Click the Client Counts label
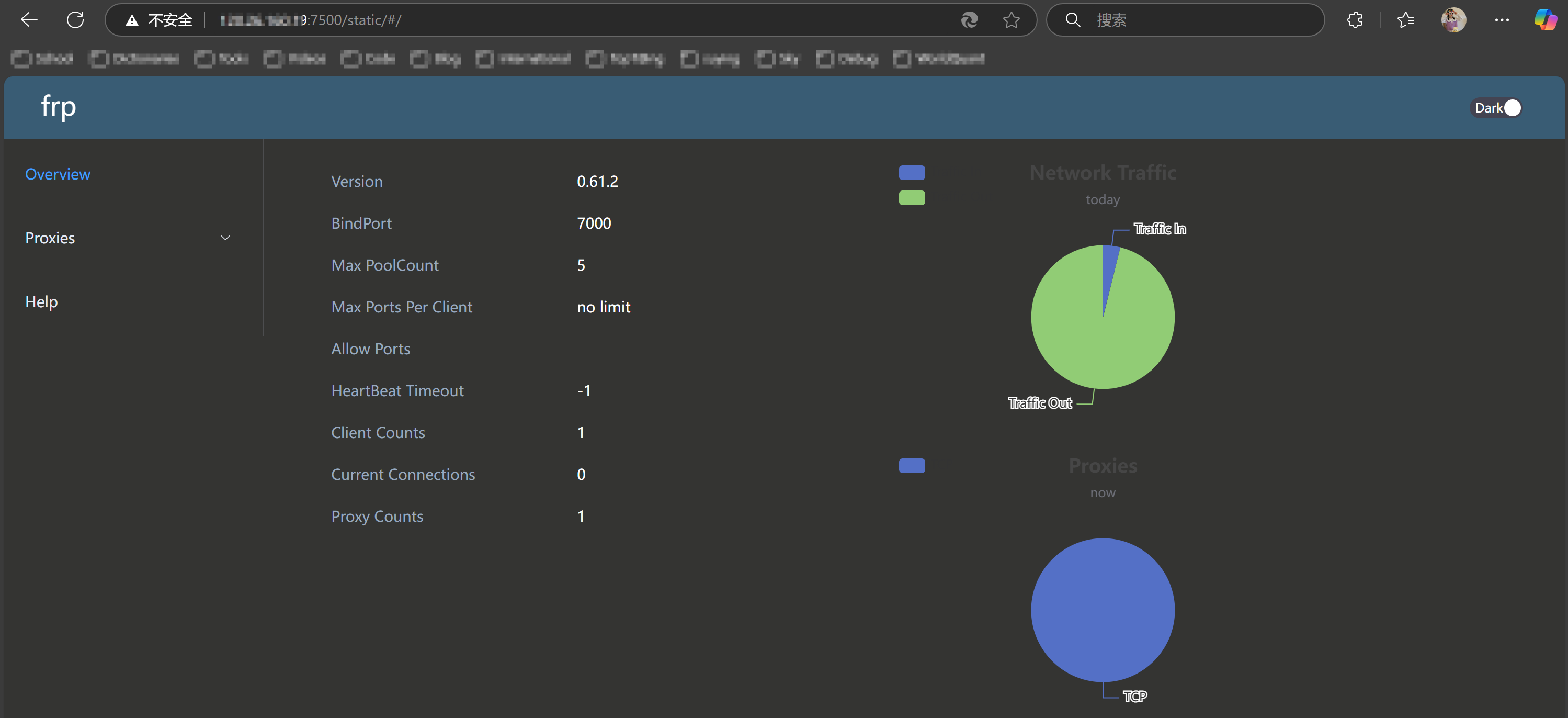Viewport: 1568px width, 718px height. (378, 433)
